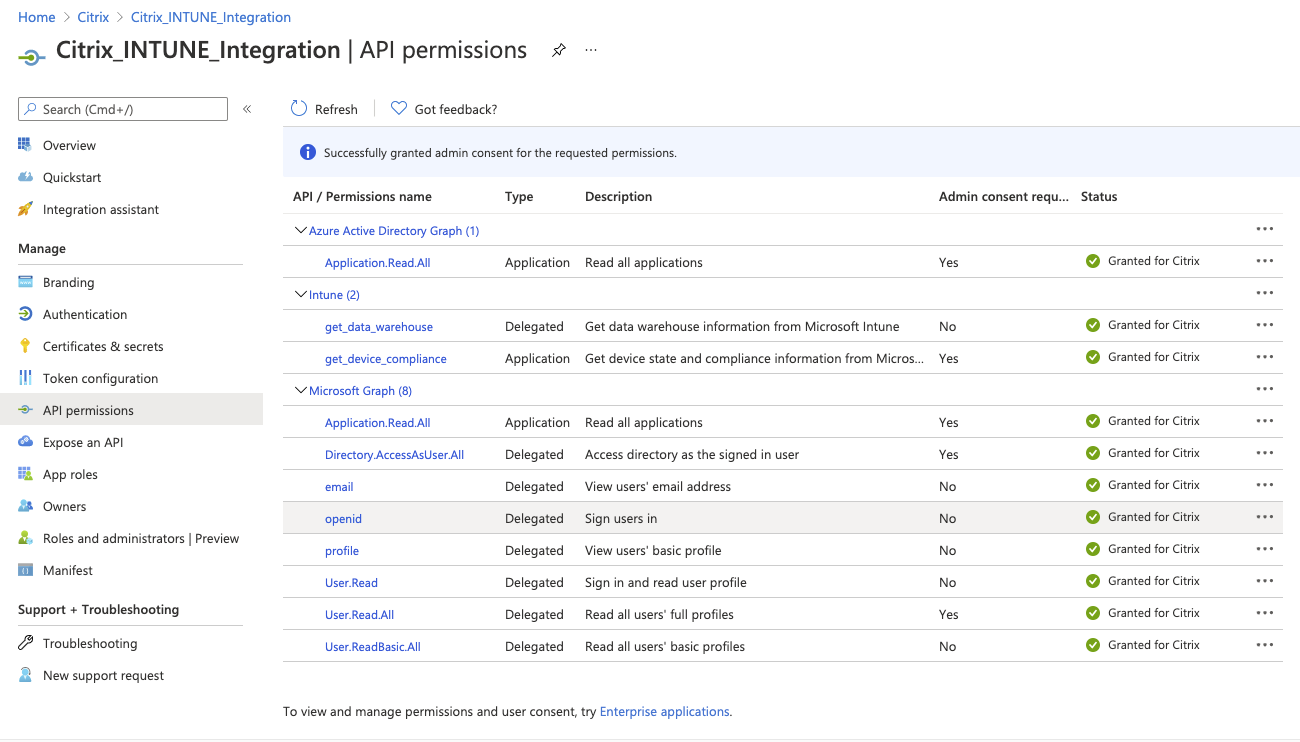Open Integration assistant in sidebar
Screen dimensions: 1300x742
(x=101, y=209)
